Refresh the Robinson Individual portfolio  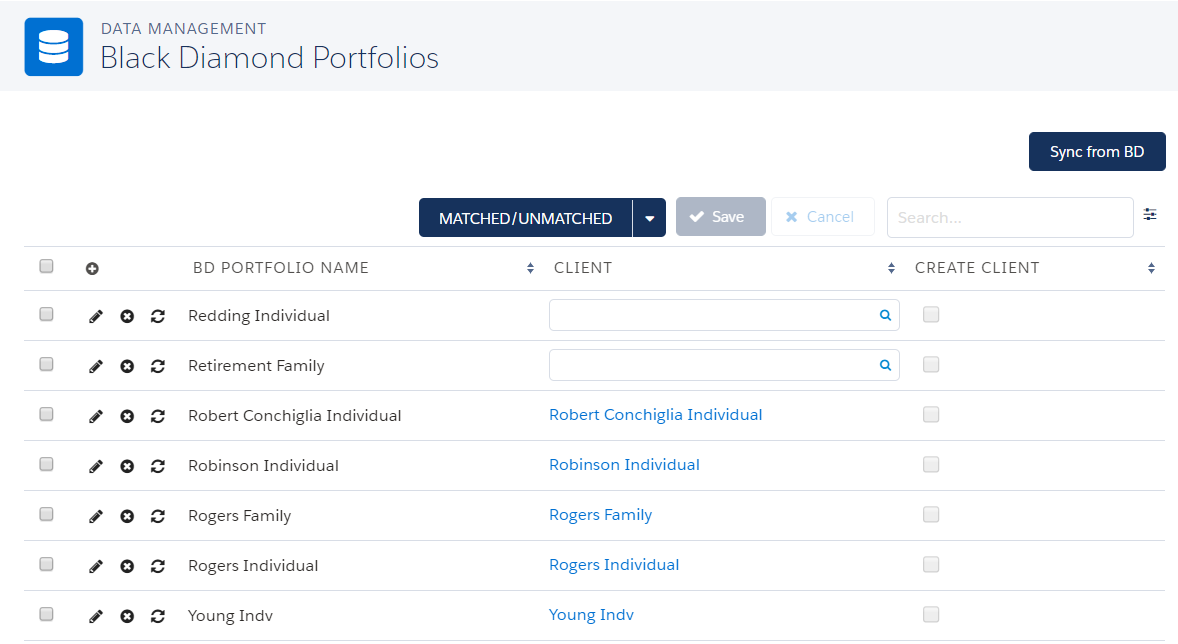point(158,467)
